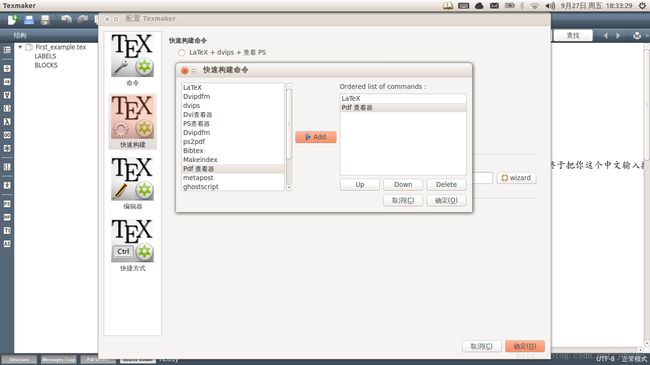Select metapost in available commands list
The height and width of the screenshot is (365, 650).
233,178
